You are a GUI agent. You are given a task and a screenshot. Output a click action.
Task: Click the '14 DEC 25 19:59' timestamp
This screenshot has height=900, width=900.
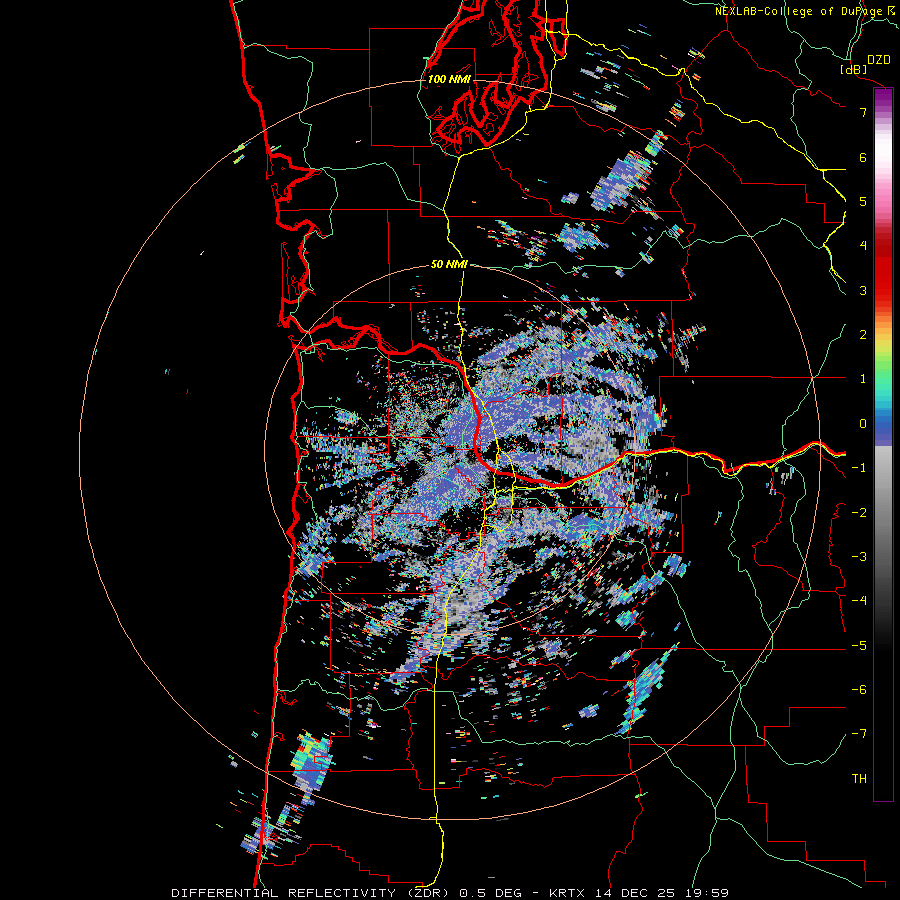click(660, 893)
